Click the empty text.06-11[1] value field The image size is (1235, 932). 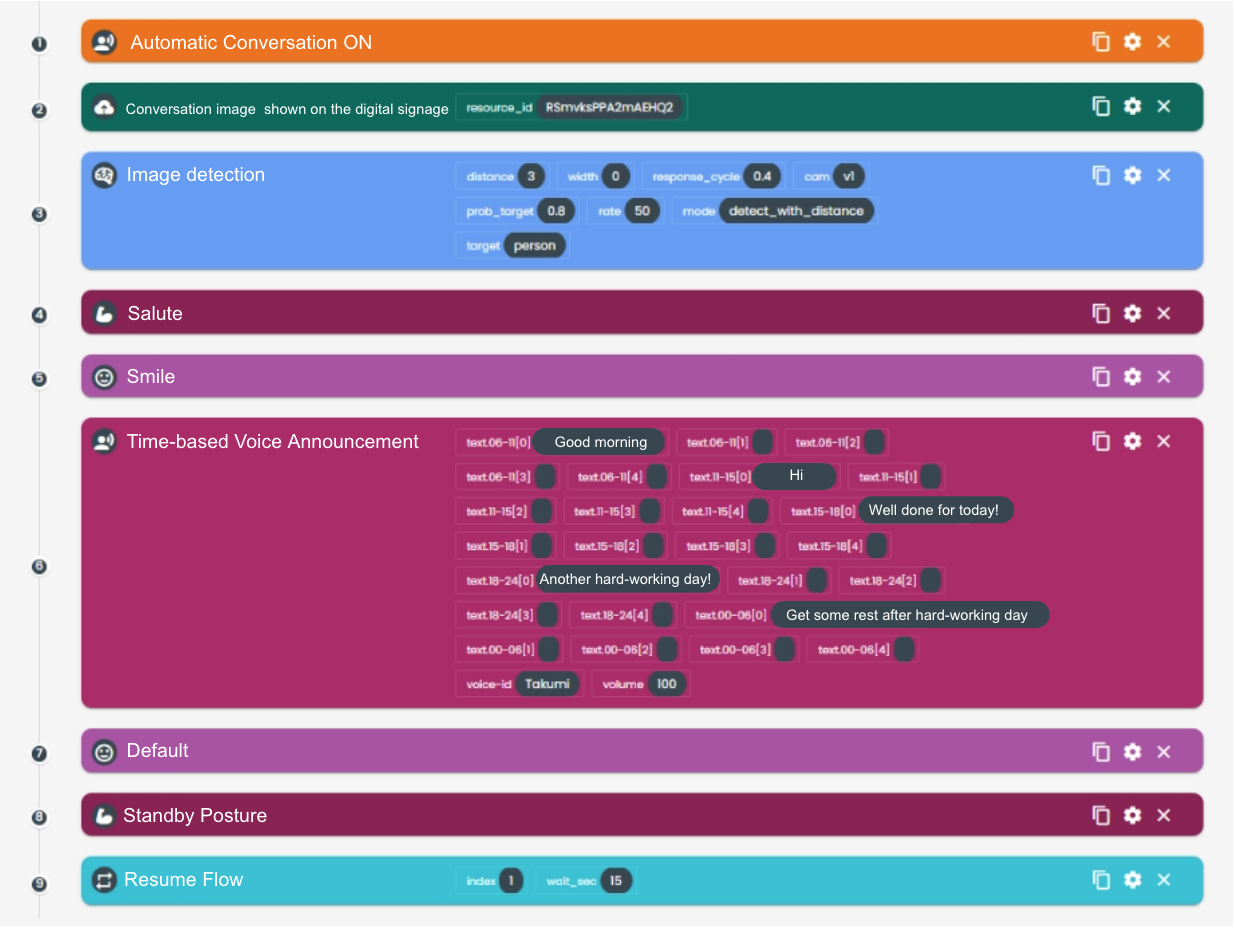pyautogui.click(x=763, y=442)
